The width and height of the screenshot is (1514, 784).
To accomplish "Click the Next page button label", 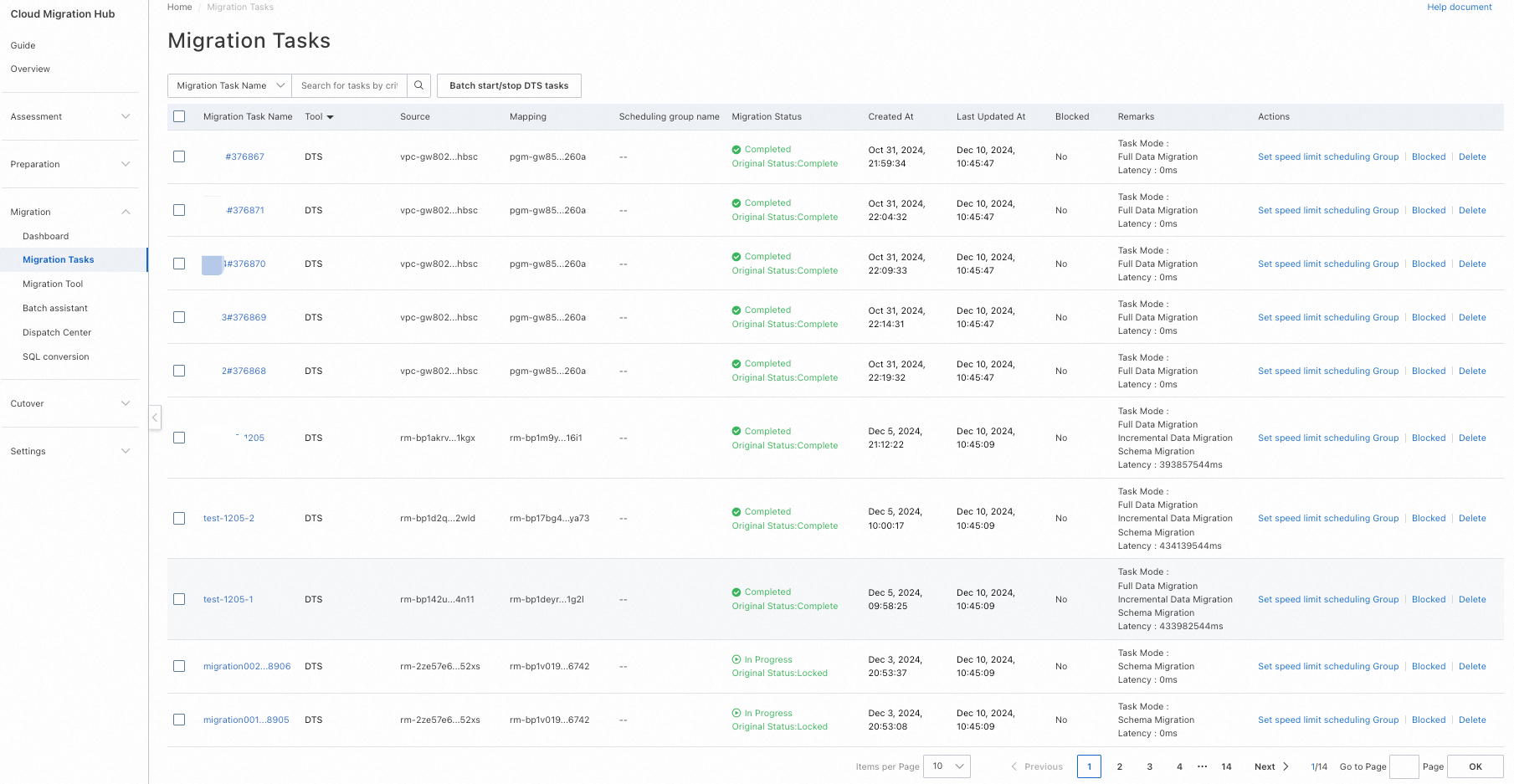I will click(x=1265, y=766).
